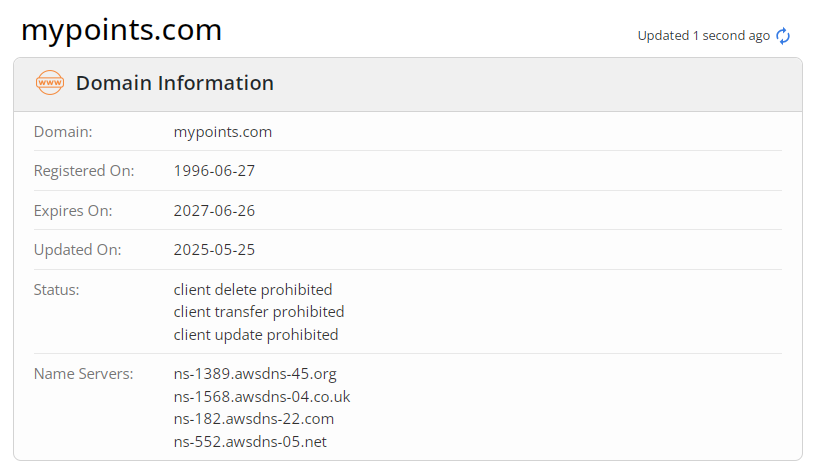
Task: Click the "Status:" label
Action: click(x=56, y=290)
